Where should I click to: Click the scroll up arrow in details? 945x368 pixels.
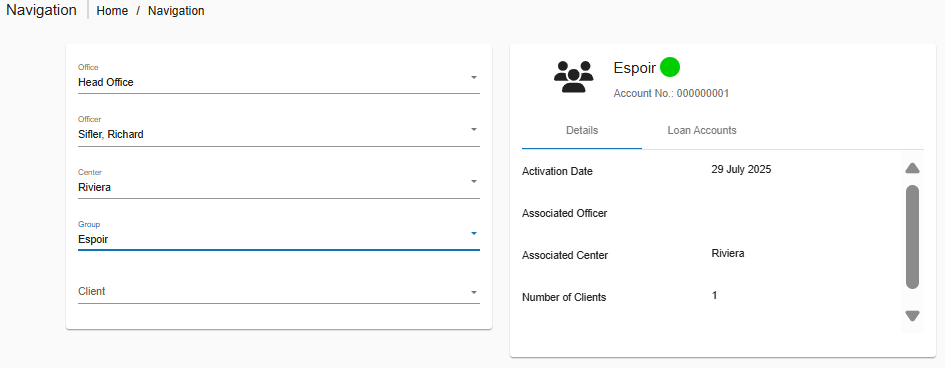[x=912, y=168]
